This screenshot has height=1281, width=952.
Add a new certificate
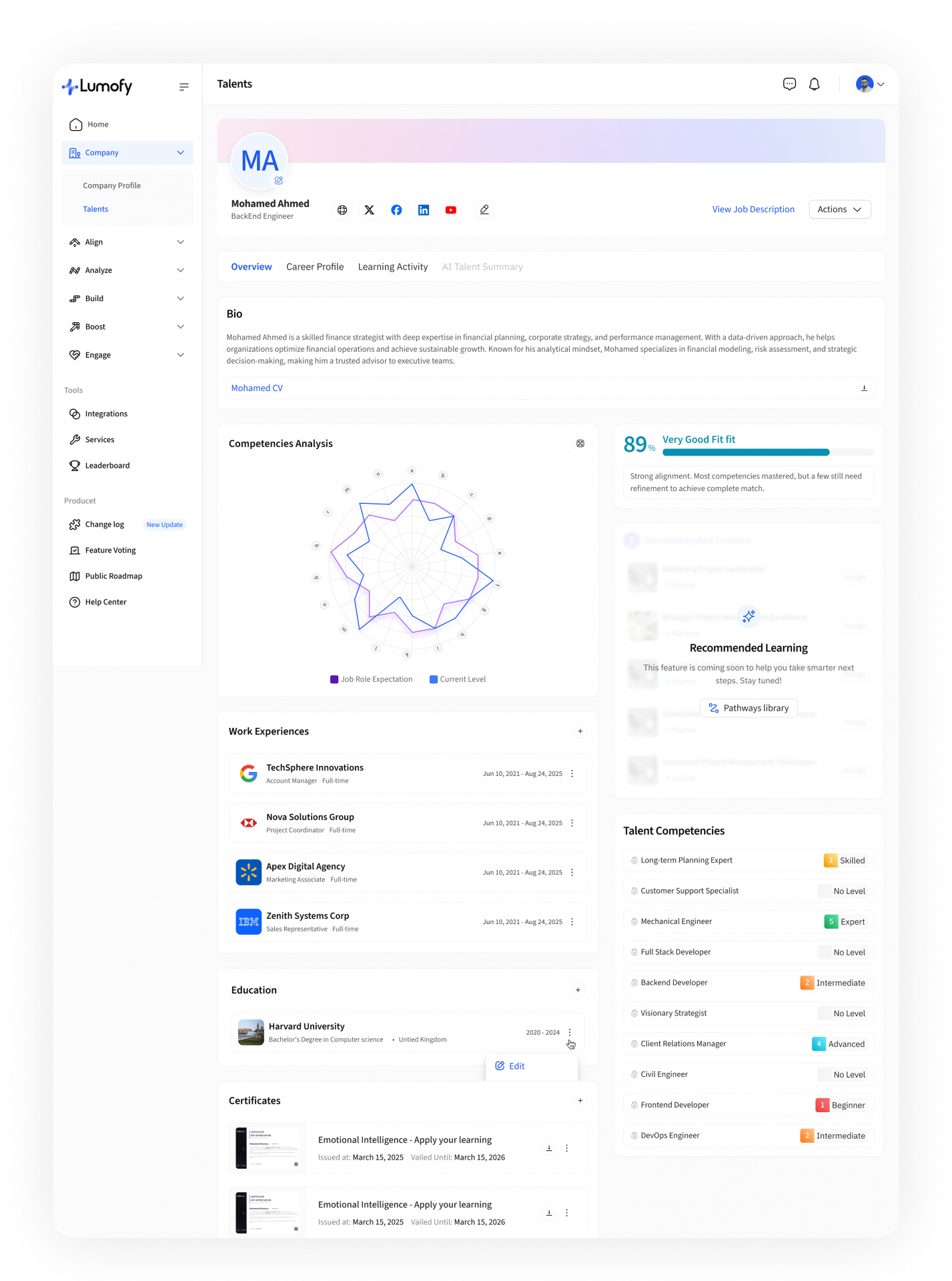580,1101
